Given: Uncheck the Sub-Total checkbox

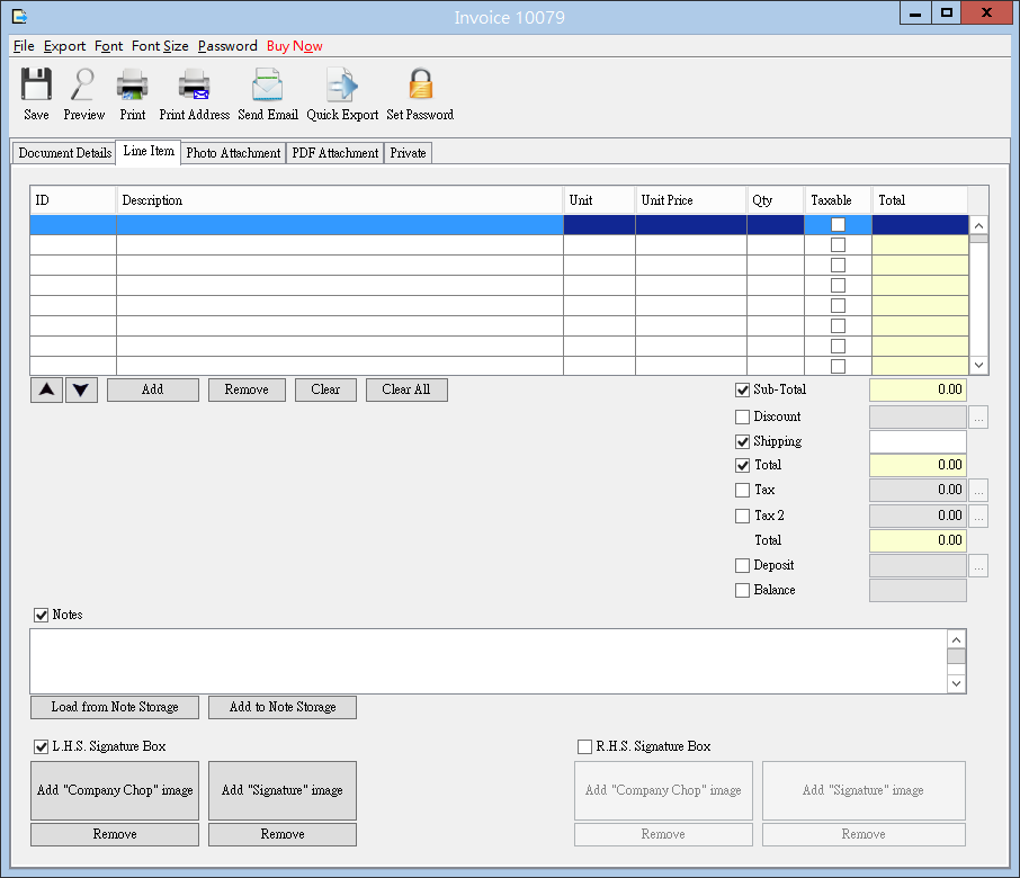Looking at the screenshot, I should coord(742,390).
